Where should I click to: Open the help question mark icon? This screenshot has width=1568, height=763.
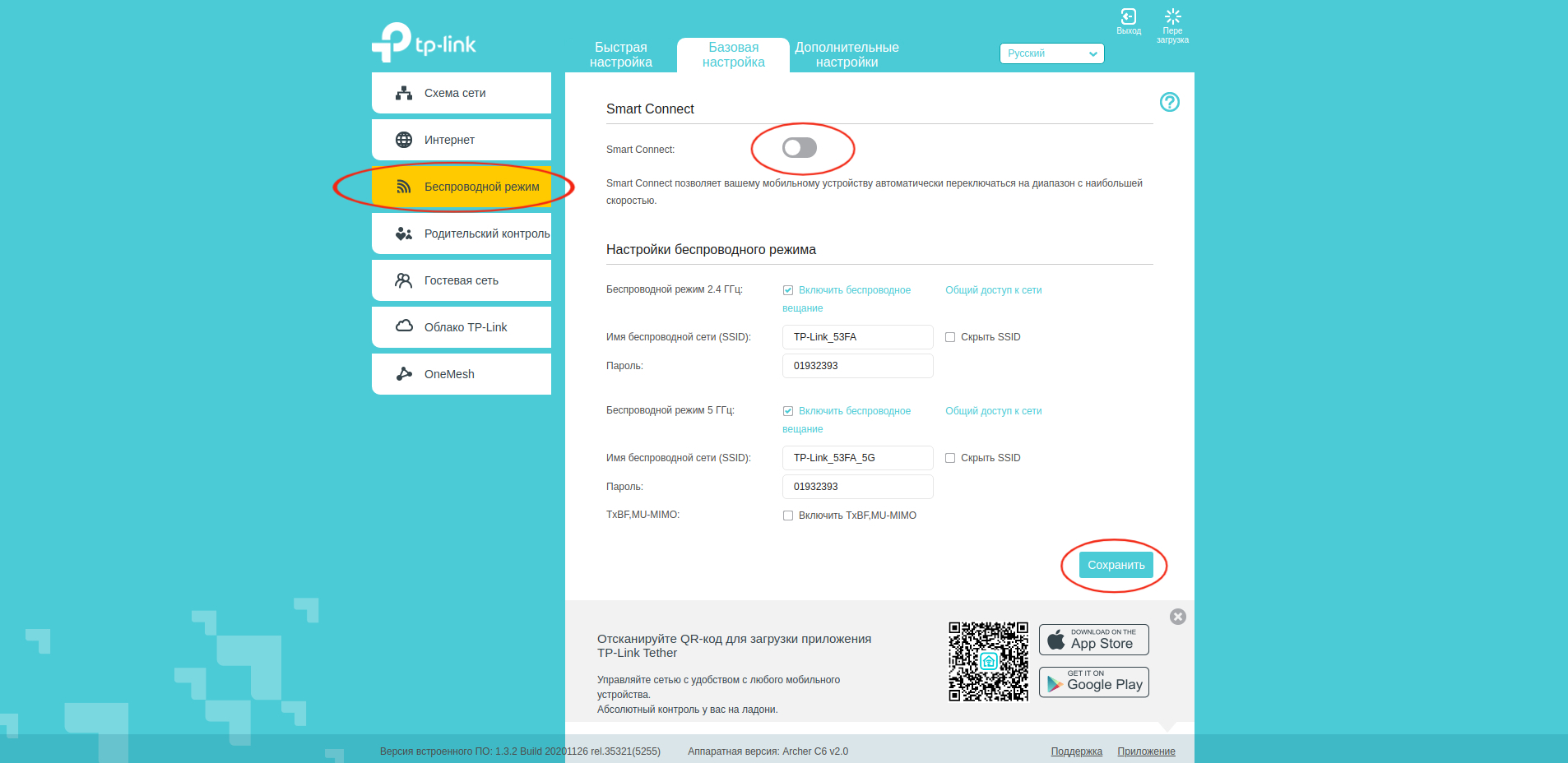[1169, 102]
